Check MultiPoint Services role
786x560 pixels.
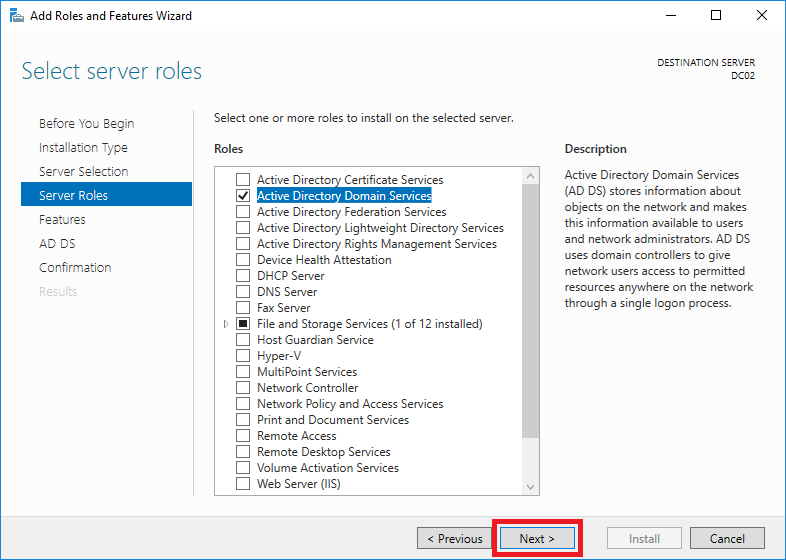[x=243, y=372]
